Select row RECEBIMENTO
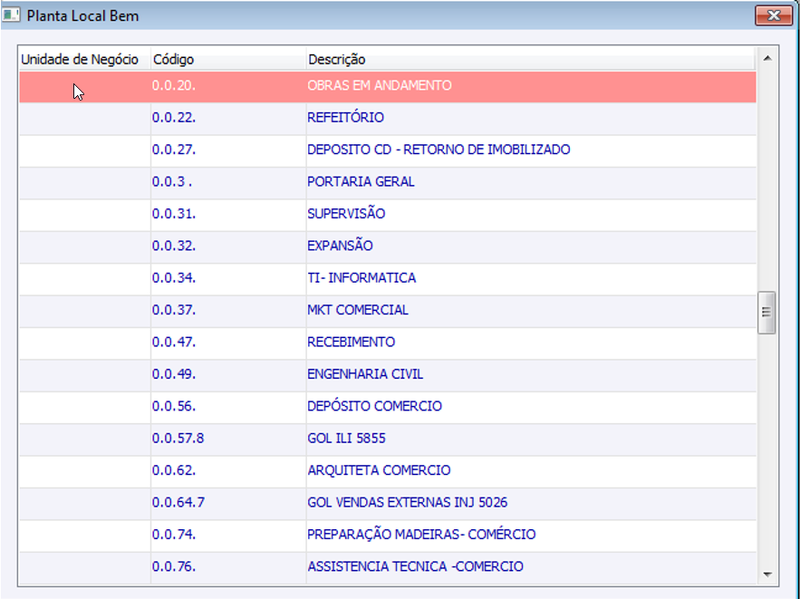800x599 pixels. 388,342
